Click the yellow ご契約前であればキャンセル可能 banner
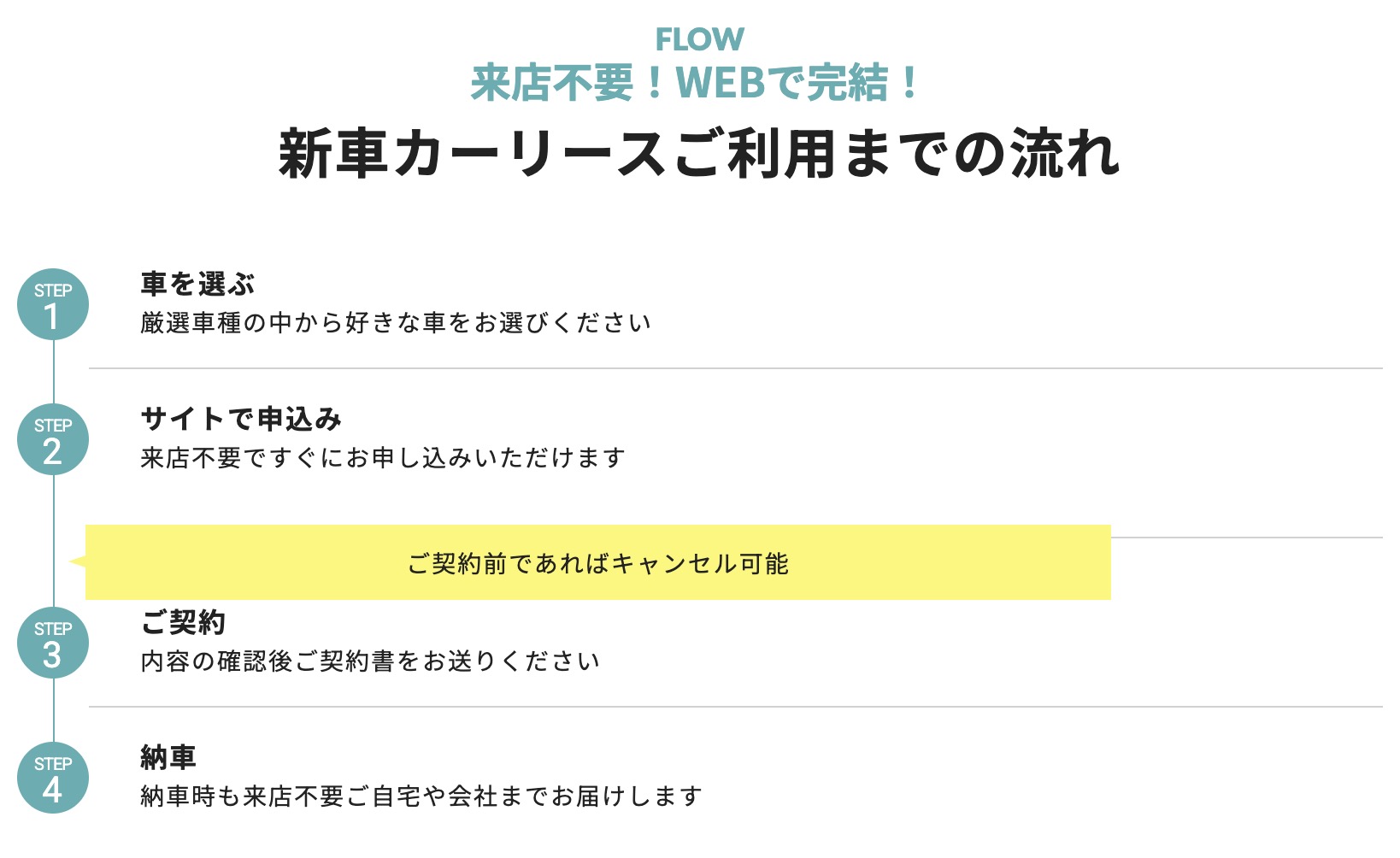Image resolution: width=1400 pixels, height=858 pixels. click(598, 563)
